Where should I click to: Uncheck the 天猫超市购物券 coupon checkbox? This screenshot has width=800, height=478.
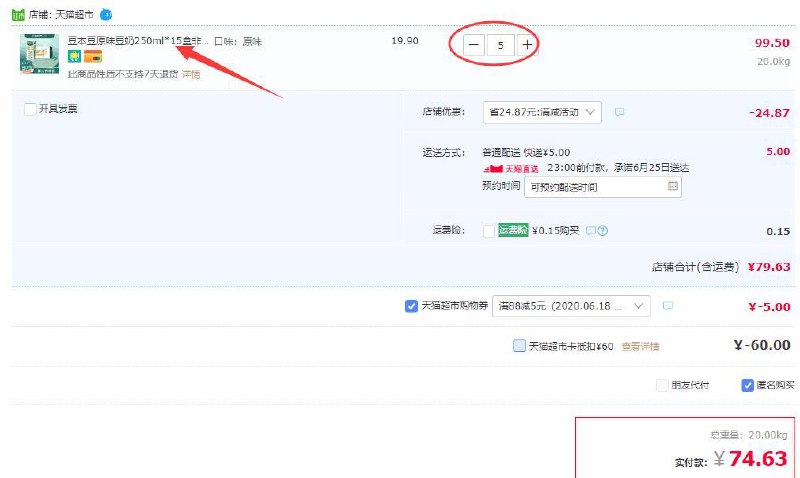coord(411,306)
